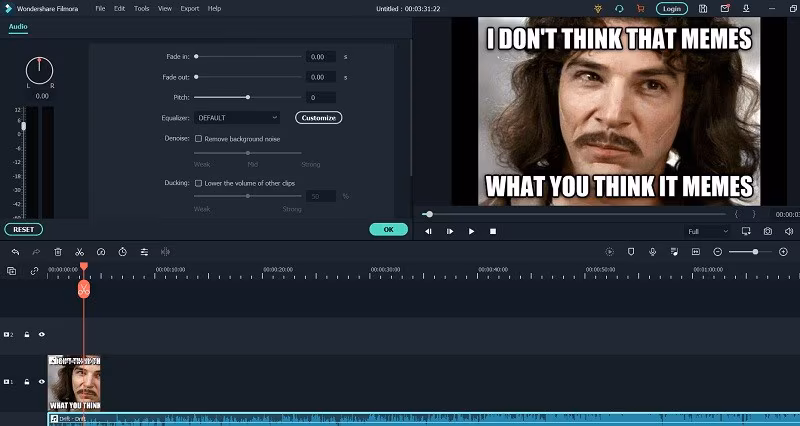Enable Remove background noise checkbox
This screenshot has height=426, width=800.
[x=198, y=138]
